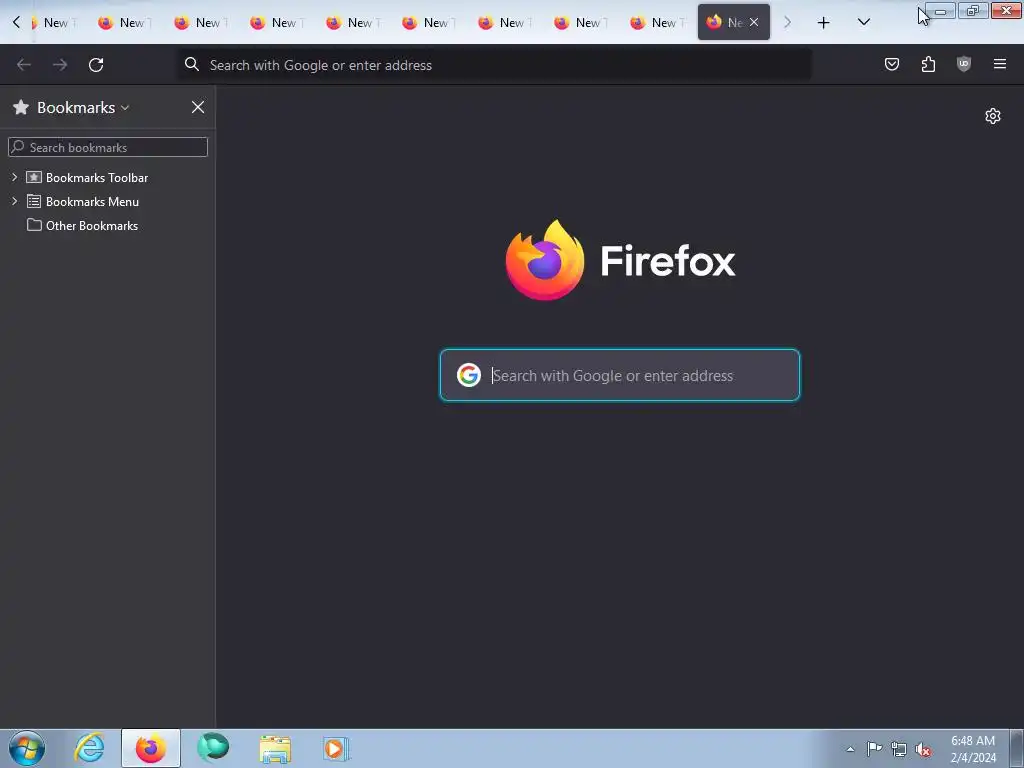
Task: Click the tab strip's right scroll arrow
Action: [788, 22]
